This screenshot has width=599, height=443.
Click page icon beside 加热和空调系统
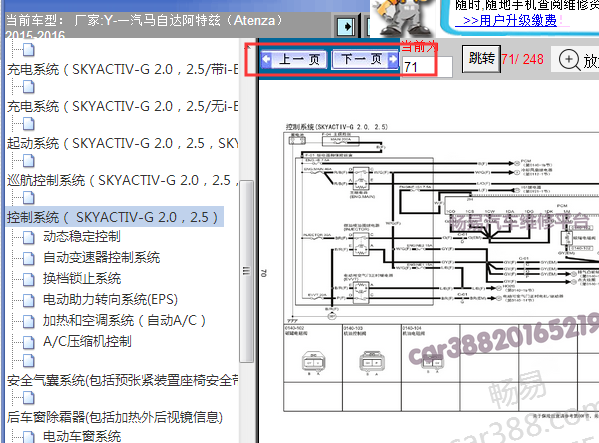[29, 322]
